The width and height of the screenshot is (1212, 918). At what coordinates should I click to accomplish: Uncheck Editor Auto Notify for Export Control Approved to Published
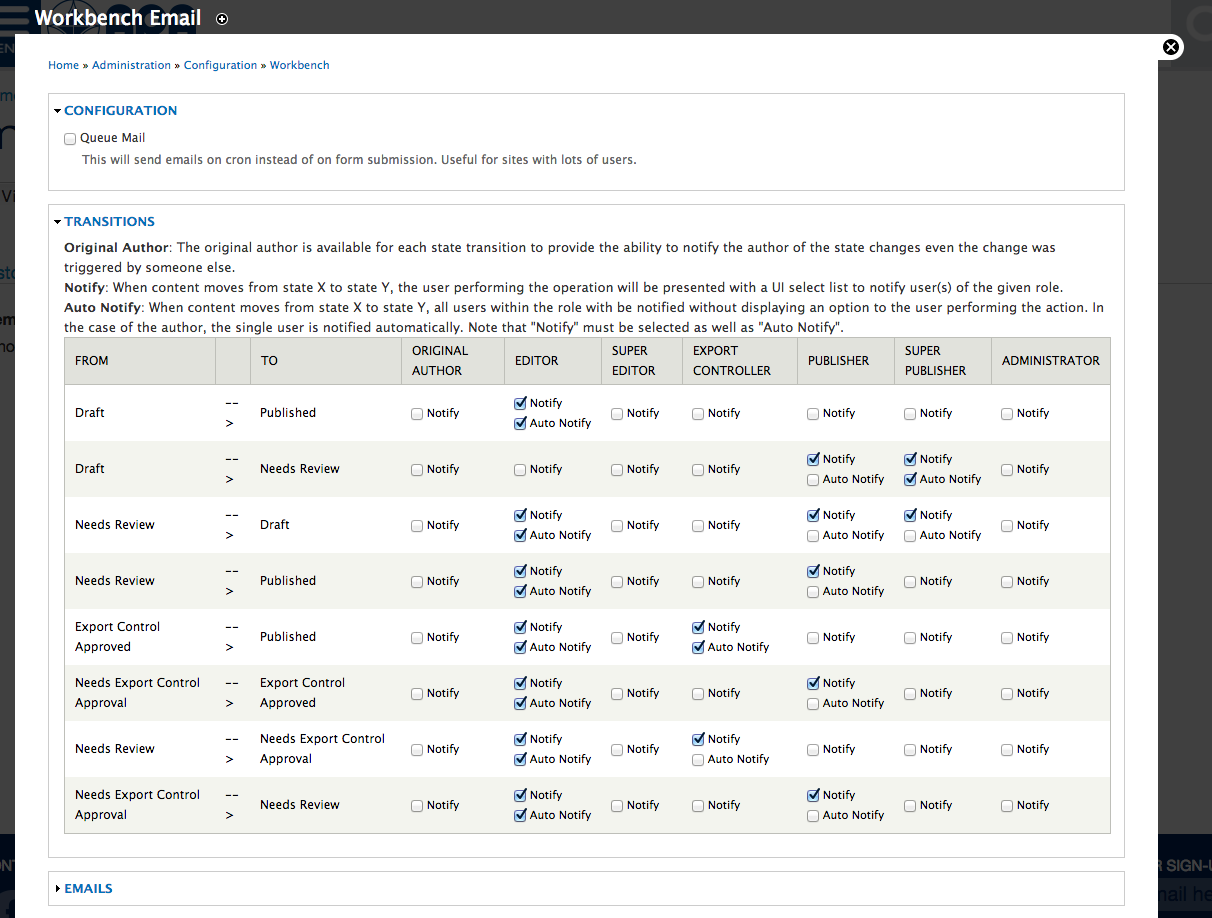[521, 647]
